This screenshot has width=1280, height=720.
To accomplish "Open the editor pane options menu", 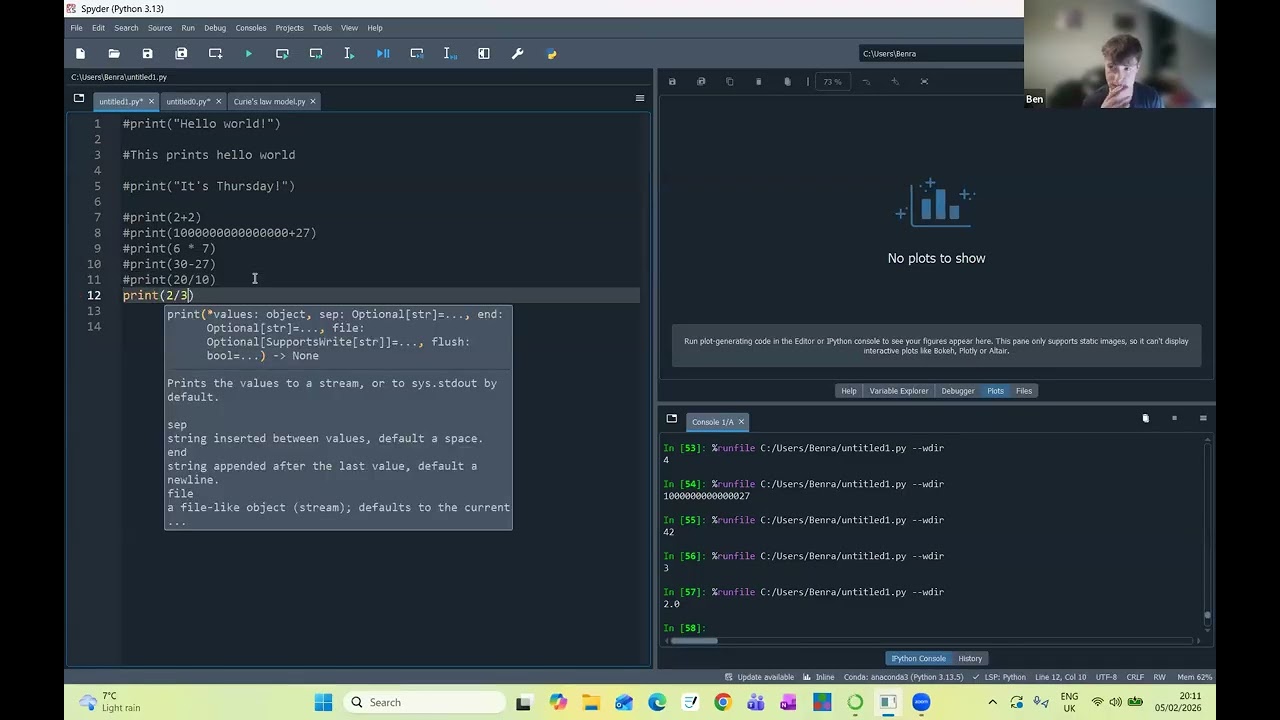I will [x=640, y=98].
